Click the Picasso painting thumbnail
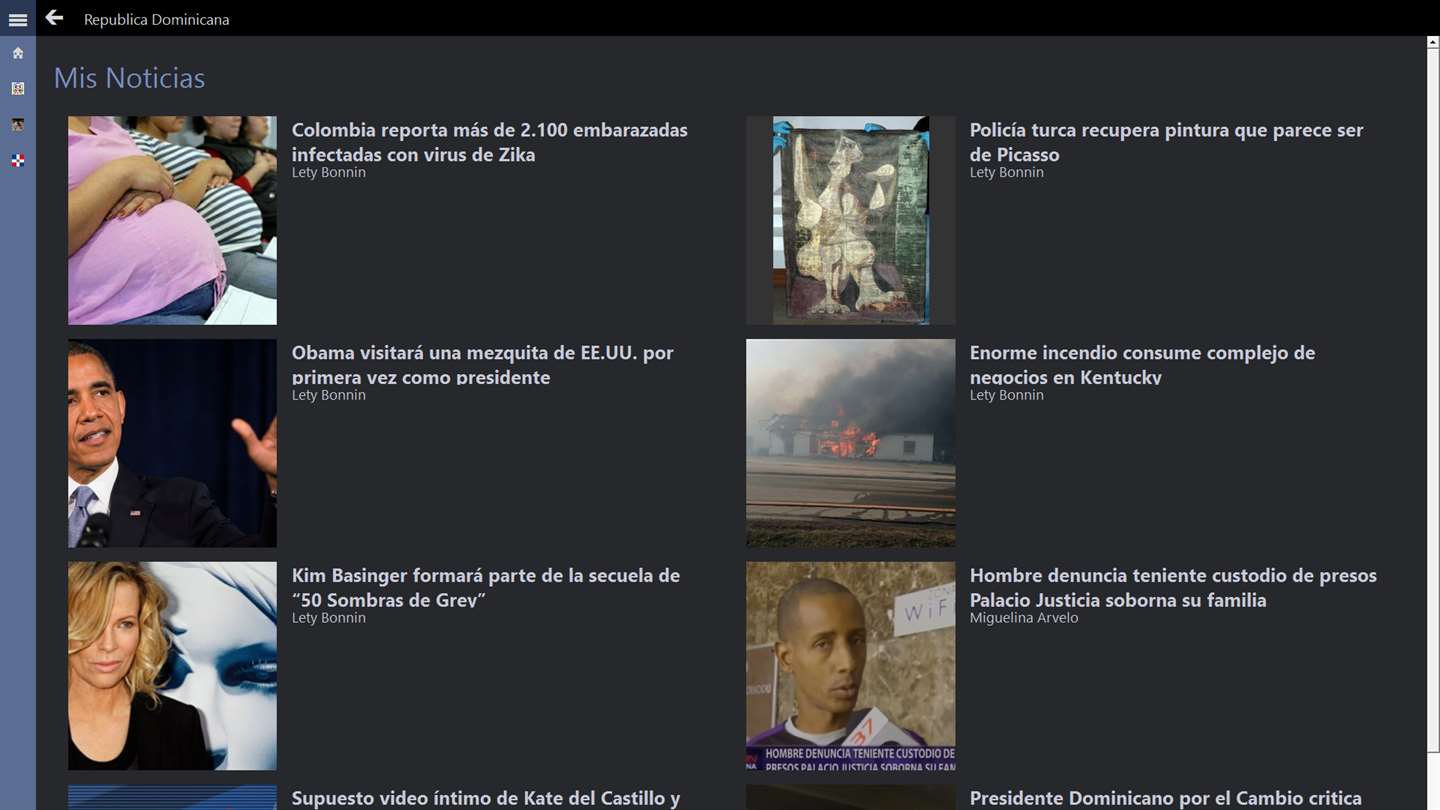The width and height of the screenshot is (1440, 810). tap(851, 220)
